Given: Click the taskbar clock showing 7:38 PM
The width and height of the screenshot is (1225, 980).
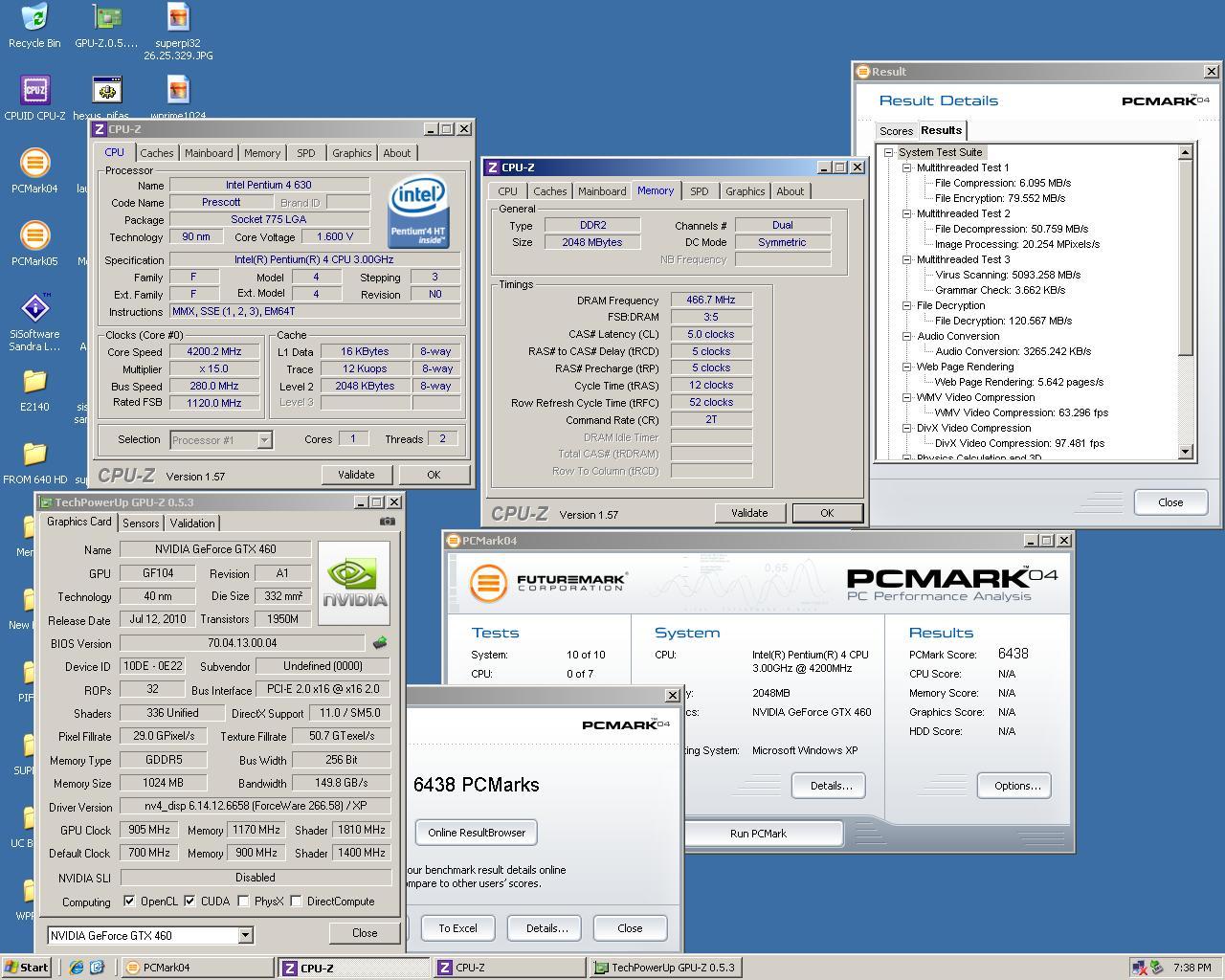Looking at the screenshot, I should [1192, 968].
